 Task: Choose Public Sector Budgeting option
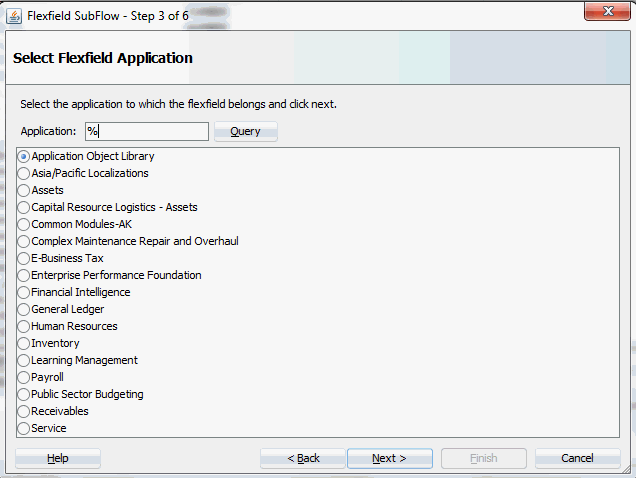[x=24, y=395]
